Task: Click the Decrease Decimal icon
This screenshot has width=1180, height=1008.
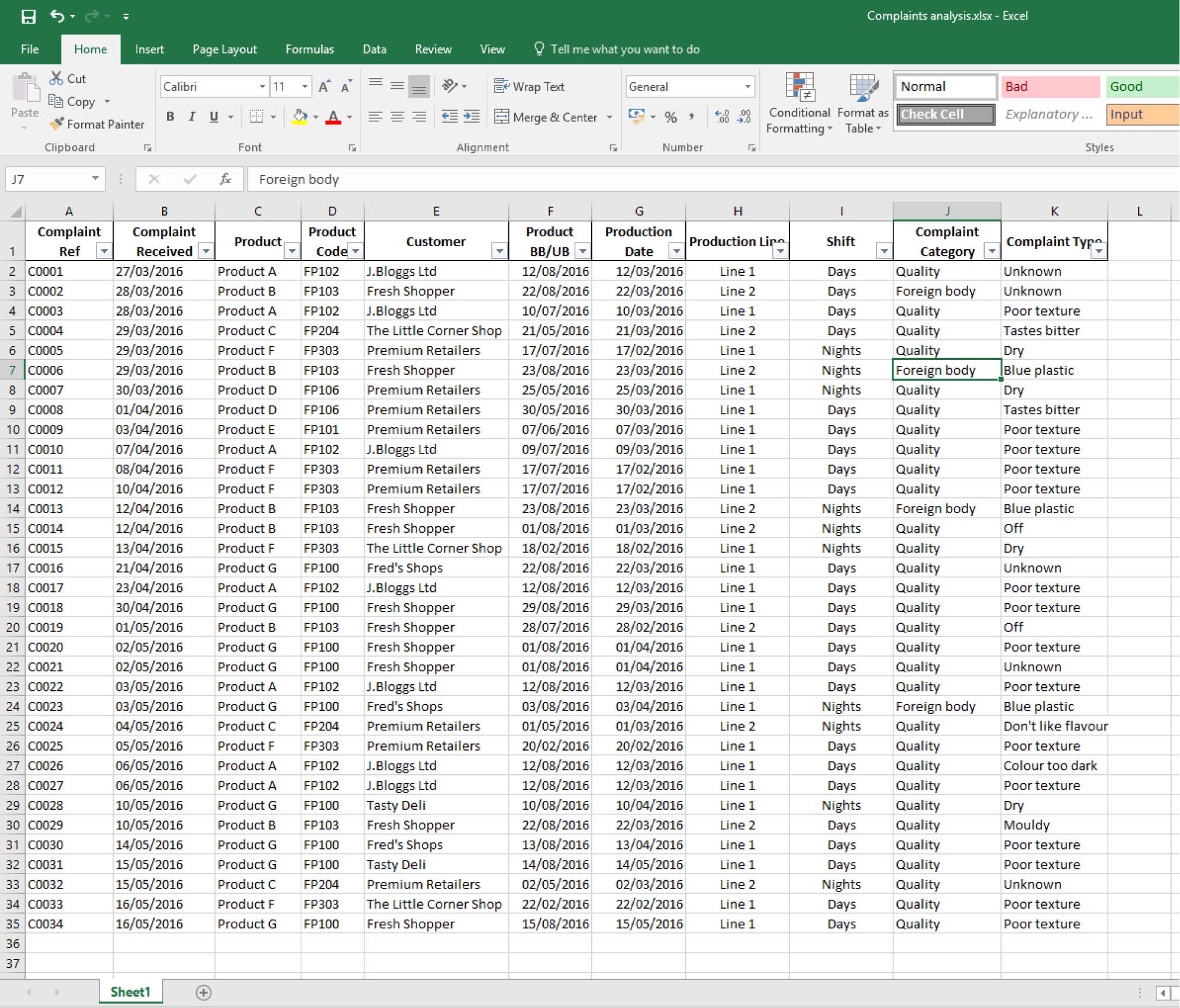Action: click(x=744, y=117)
